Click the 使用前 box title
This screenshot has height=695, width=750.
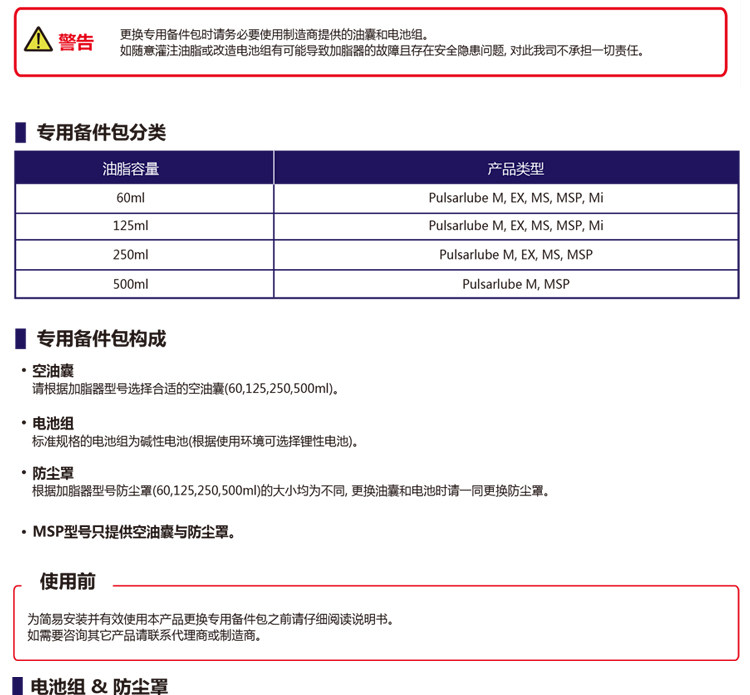(67, 582)
